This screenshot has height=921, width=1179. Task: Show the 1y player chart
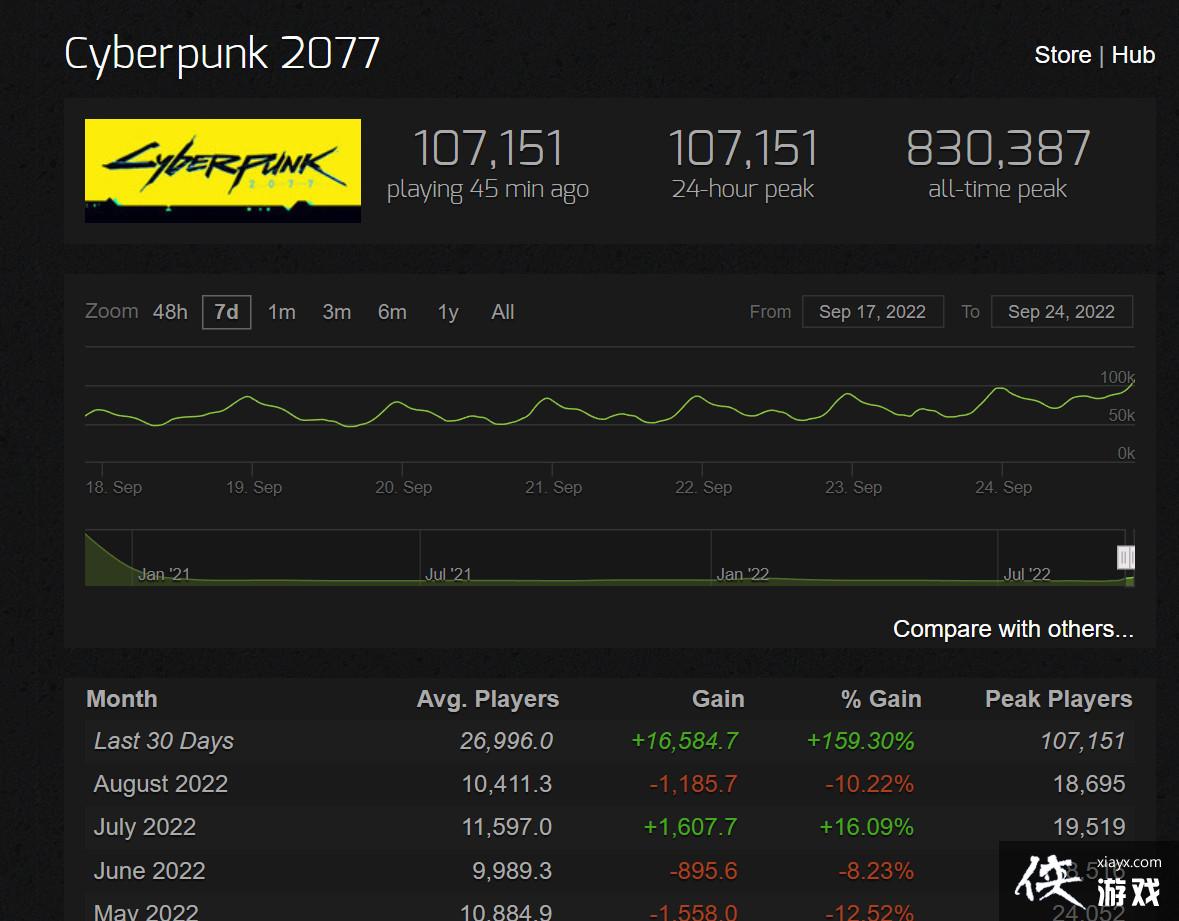coord(447,312)
